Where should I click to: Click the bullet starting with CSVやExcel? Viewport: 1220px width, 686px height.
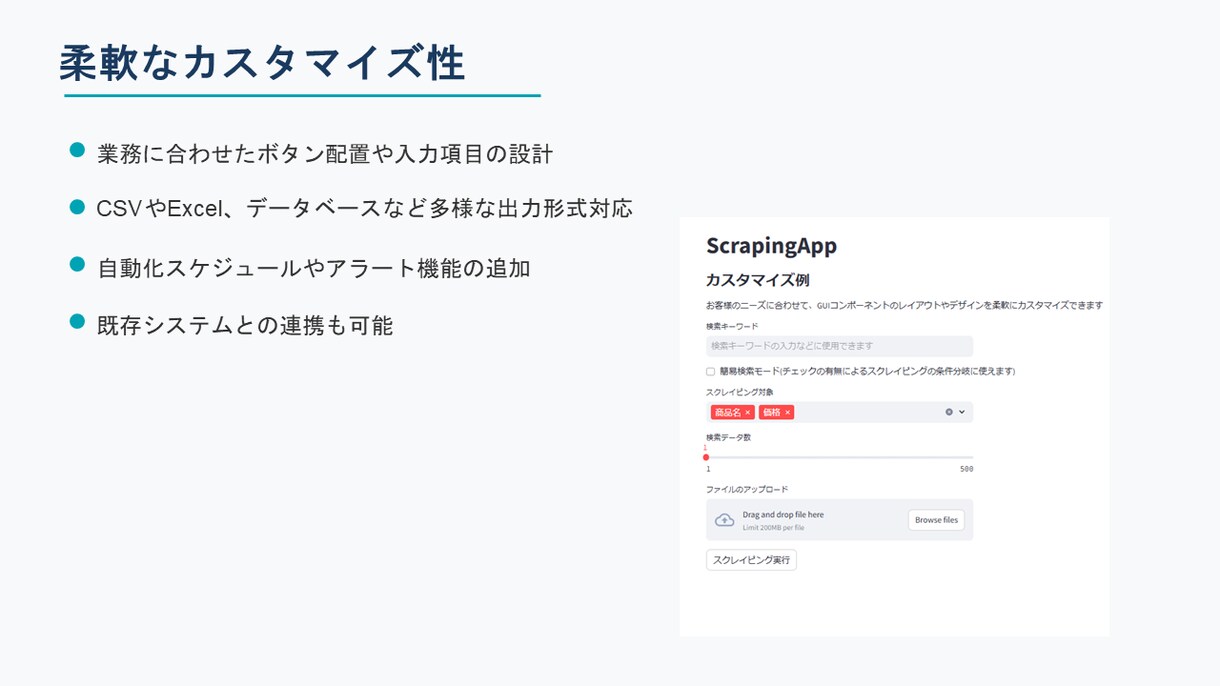pos(364,208)
